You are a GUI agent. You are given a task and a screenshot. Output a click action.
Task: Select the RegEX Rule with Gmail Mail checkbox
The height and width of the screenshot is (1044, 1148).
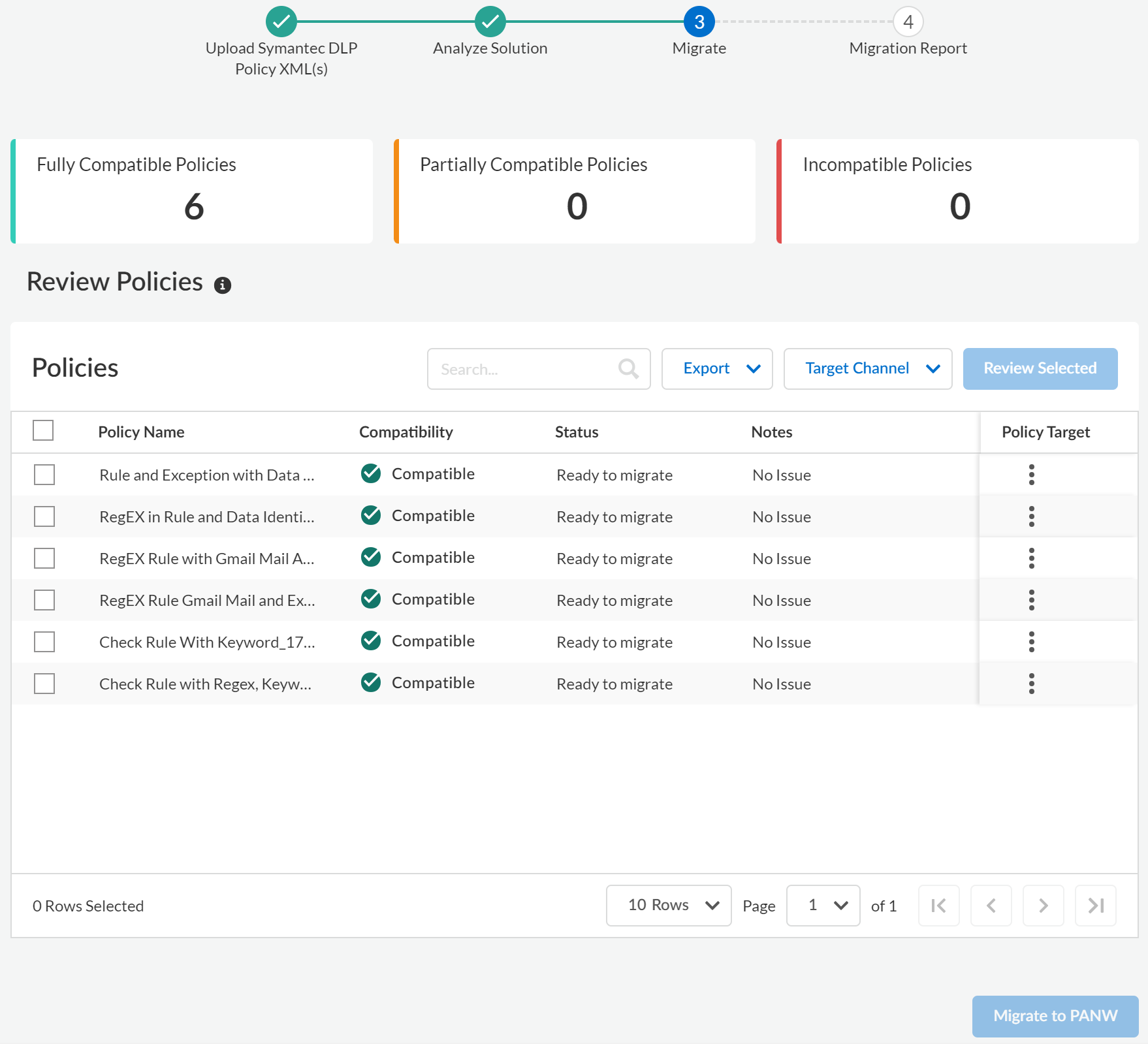point(44,558)
